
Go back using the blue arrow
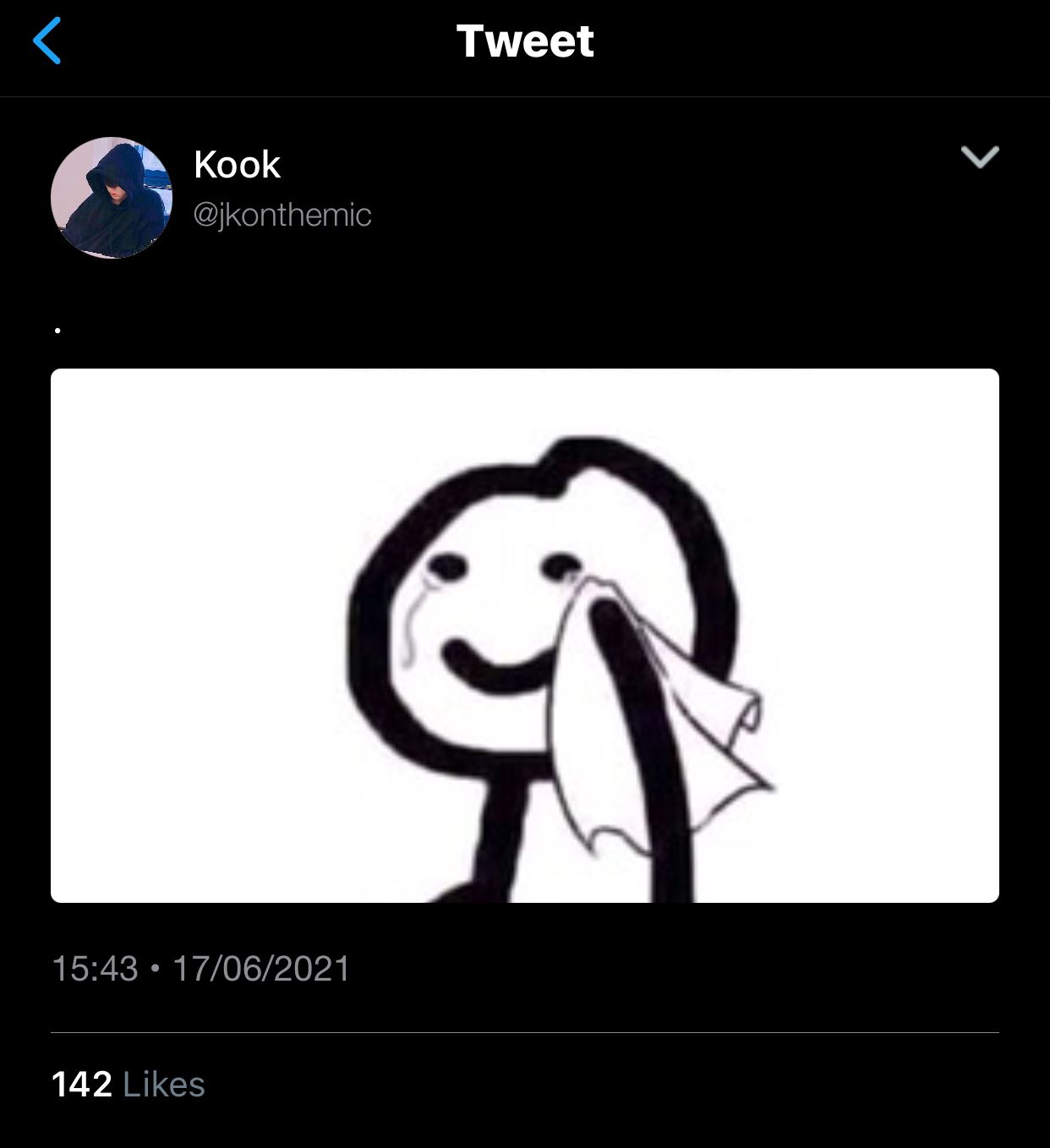pyautogui.click(x=47, y=41)
